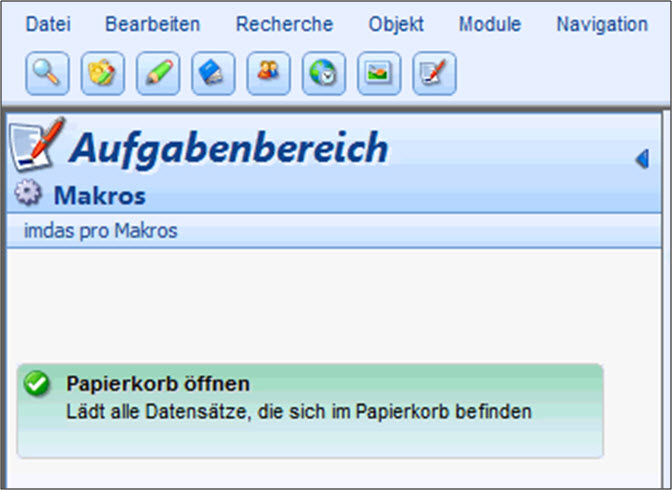Click the magnifying glass search icon

pos(47,73)
